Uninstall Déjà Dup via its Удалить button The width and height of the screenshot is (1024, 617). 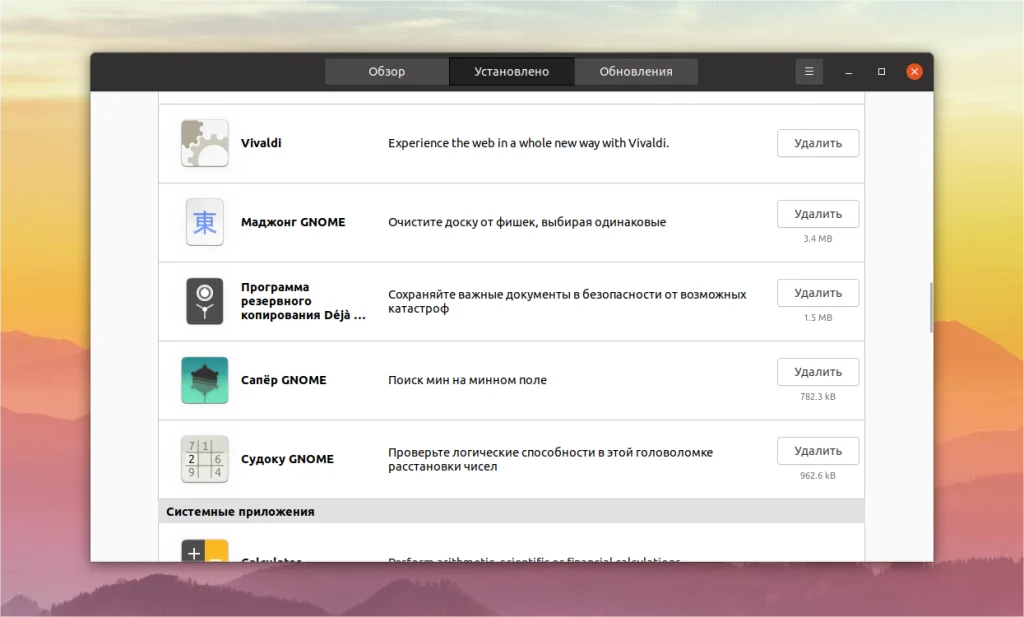pos(817,292)
